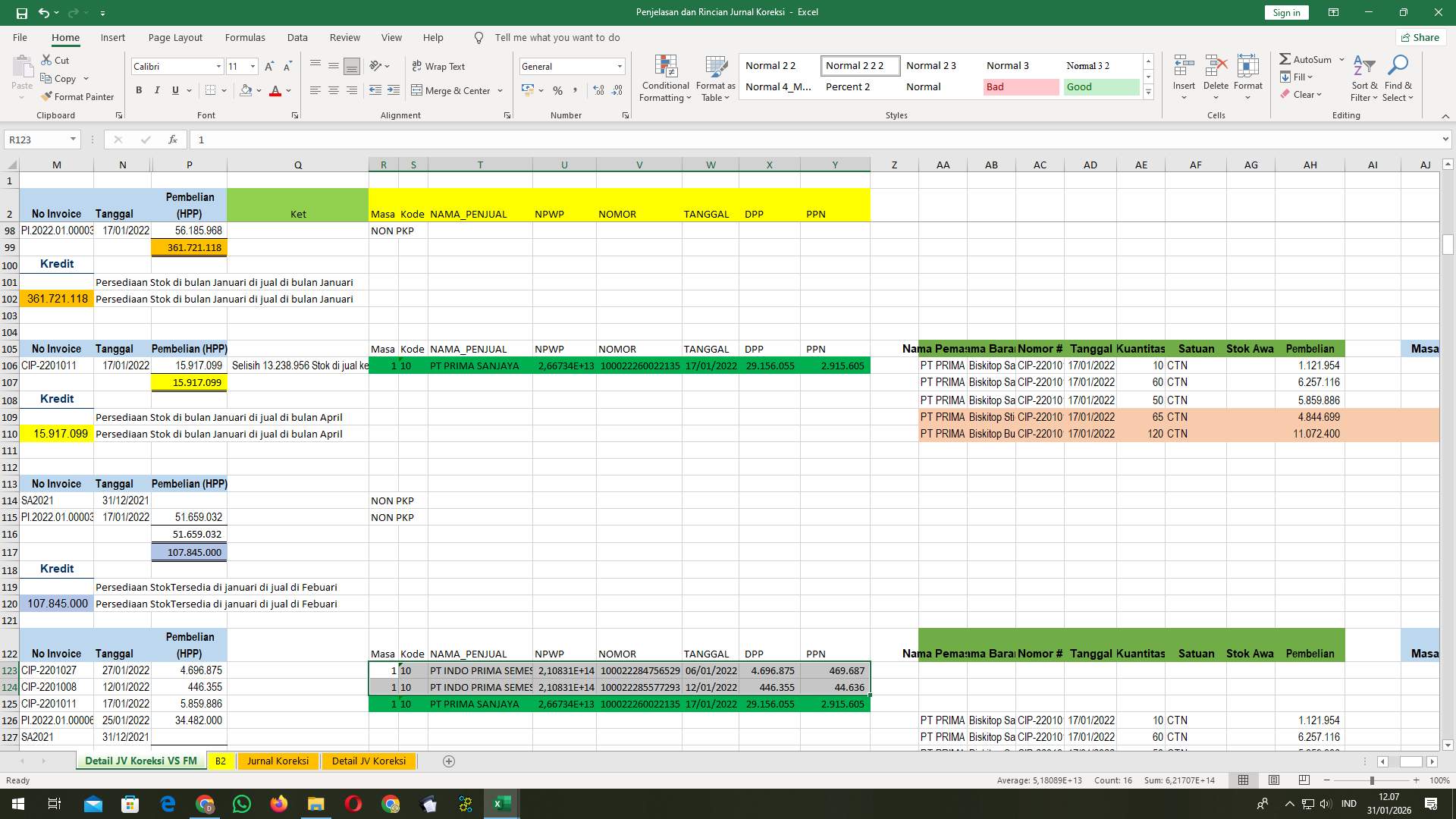The height and width of the screenshot is (819, 1456).
Task: Open the font size dropdown
Action: point(253,66)
